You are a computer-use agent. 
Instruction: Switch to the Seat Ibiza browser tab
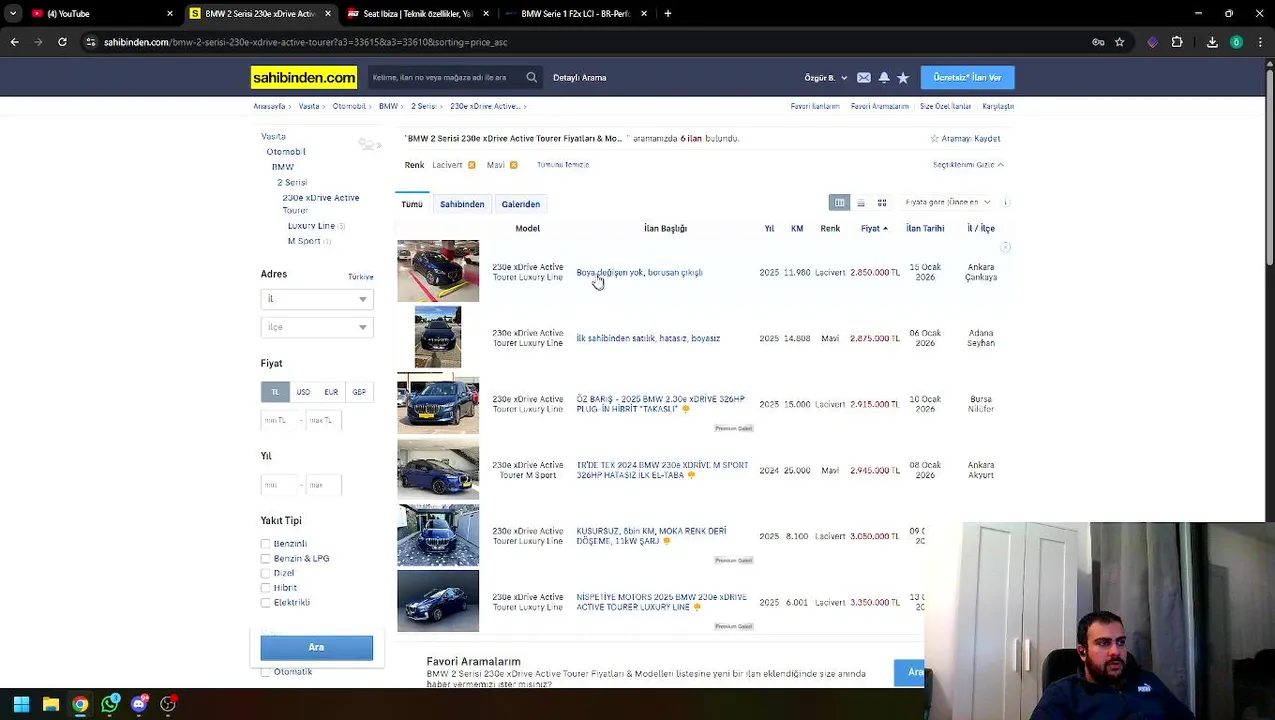point(418,14)
